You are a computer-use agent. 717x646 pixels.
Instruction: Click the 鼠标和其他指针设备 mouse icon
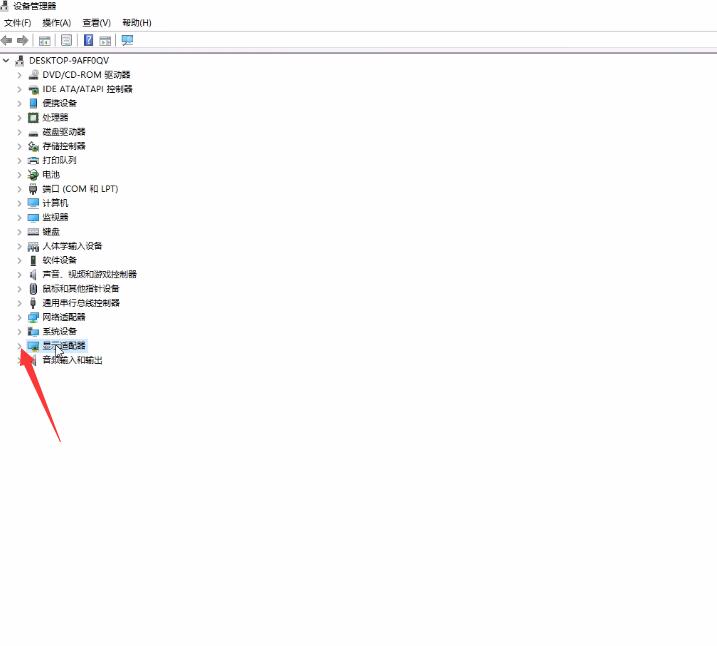coord(33,289)
